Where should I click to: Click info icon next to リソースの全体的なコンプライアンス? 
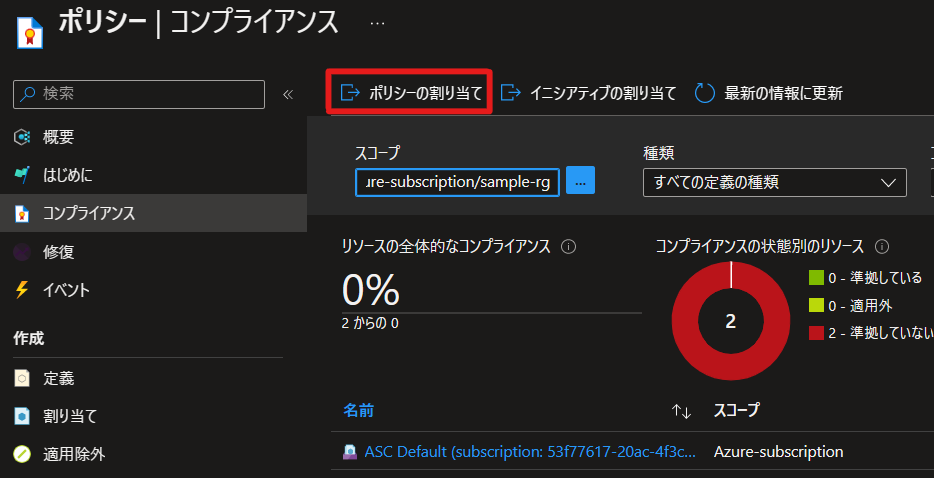pos(568,247)
